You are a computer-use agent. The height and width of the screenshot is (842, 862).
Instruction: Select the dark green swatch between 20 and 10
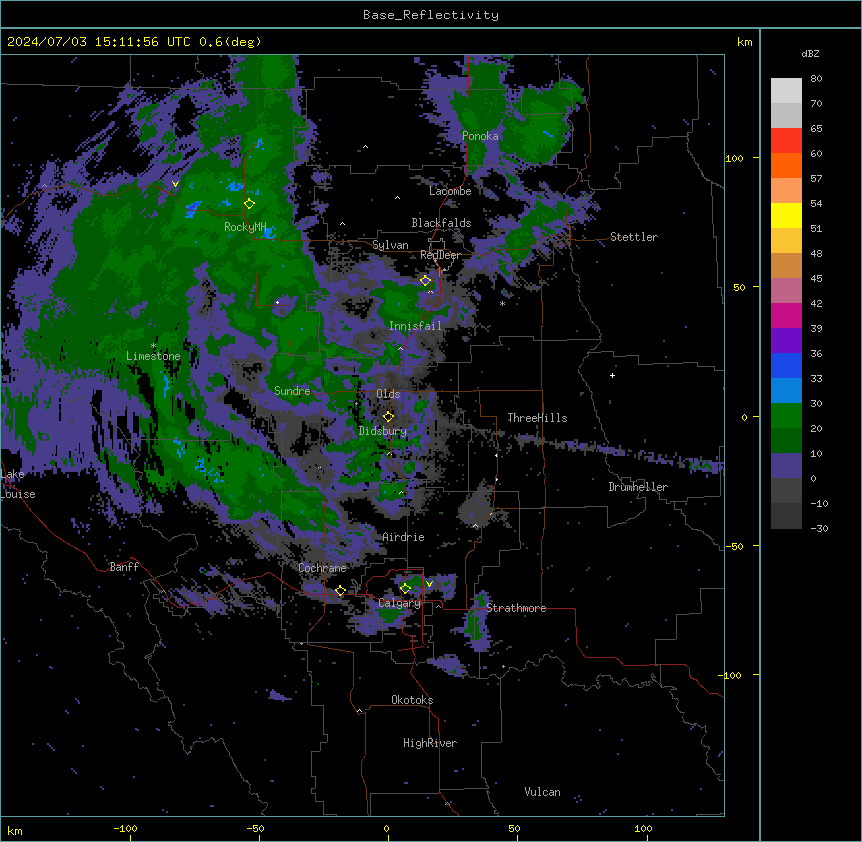tap(786, 440)
